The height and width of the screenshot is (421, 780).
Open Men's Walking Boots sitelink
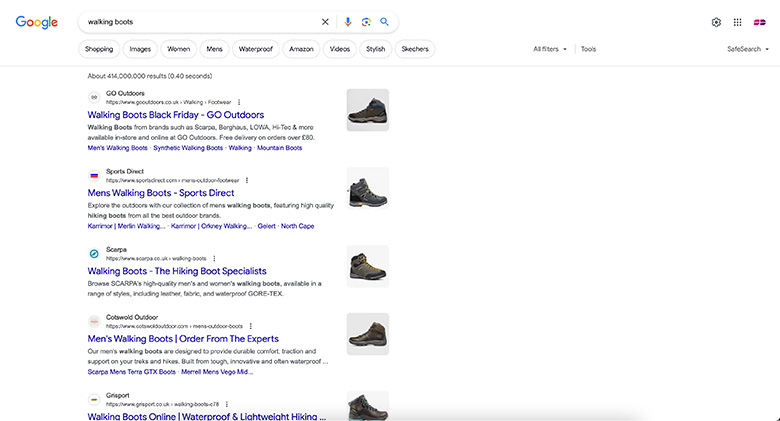(x=117, y=148)
